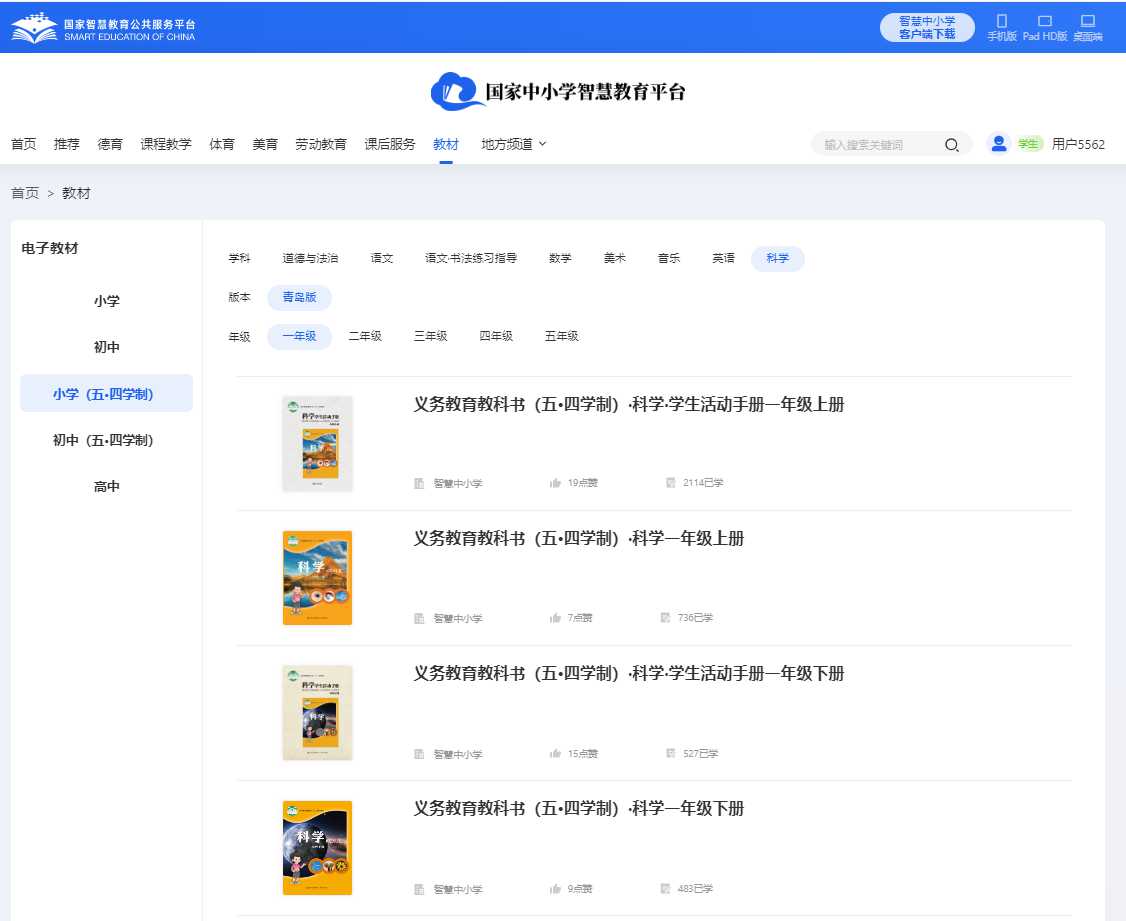Click the search magnifier icon

951,145
